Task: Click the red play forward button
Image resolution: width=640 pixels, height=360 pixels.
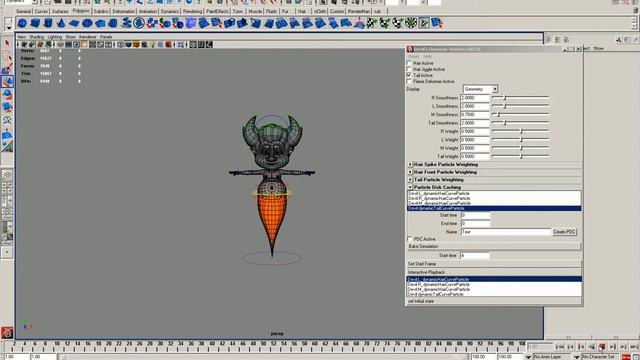Action: pos(602,347)
